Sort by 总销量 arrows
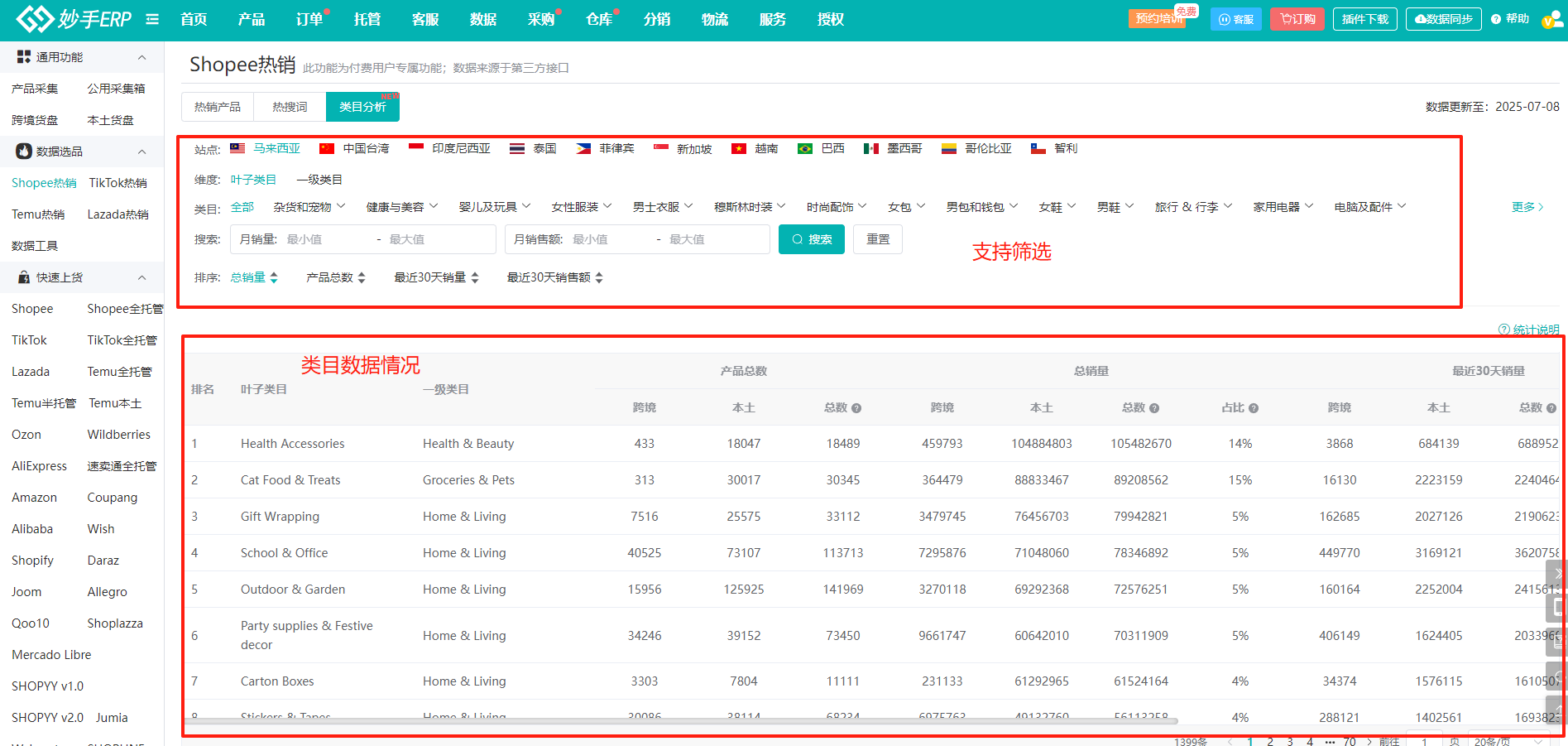Screen dimensions: 1568x746 click(x=274, y=278)
